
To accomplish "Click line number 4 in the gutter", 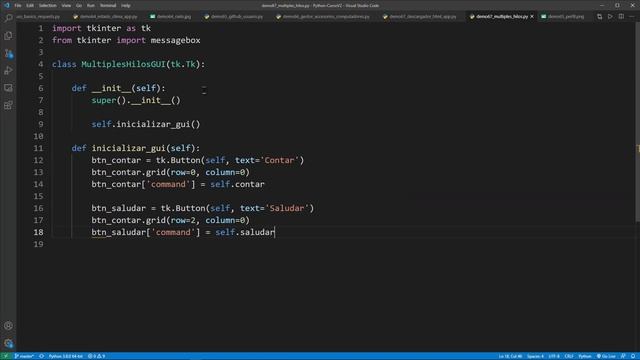I will pyautogui.click(x=40, y=64).
